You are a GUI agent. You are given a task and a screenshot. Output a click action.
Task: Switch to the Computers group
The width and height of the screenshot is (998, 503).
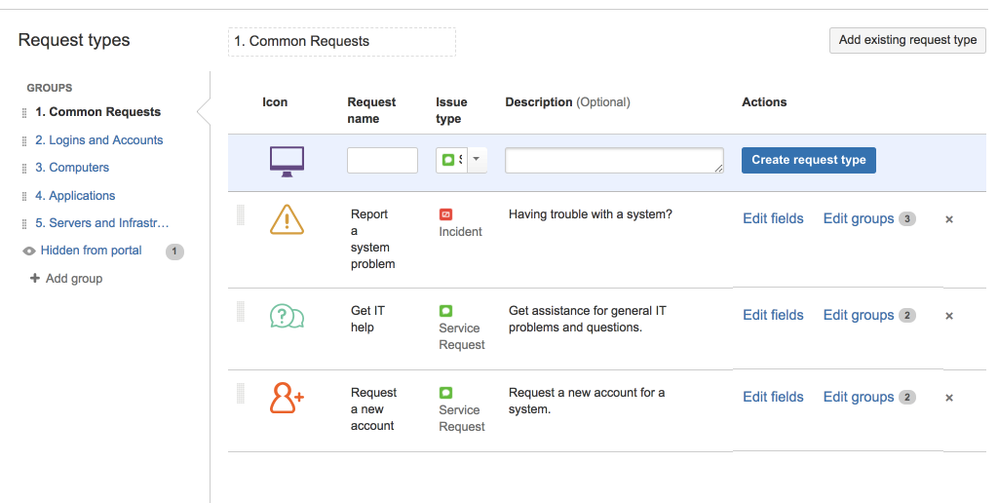(72, 168)
